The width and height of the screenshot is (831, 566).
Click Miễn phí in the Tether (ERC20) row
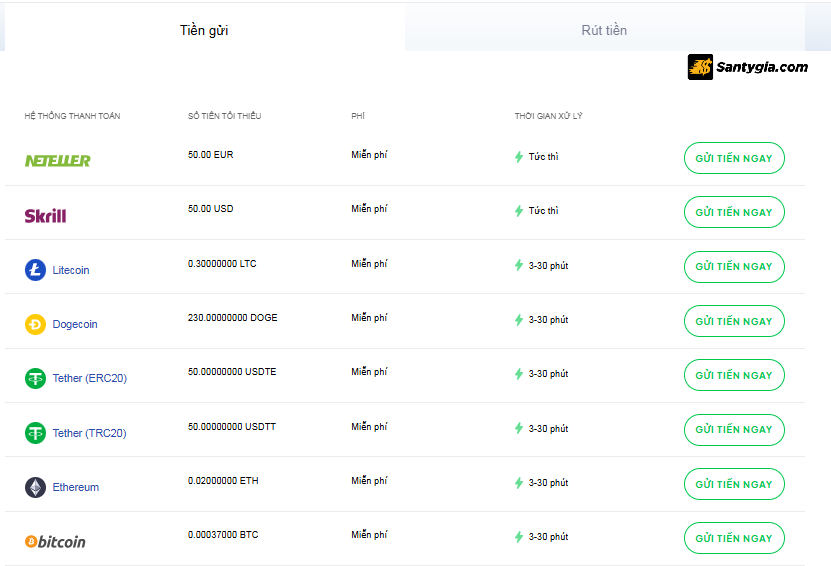point(369,372)
